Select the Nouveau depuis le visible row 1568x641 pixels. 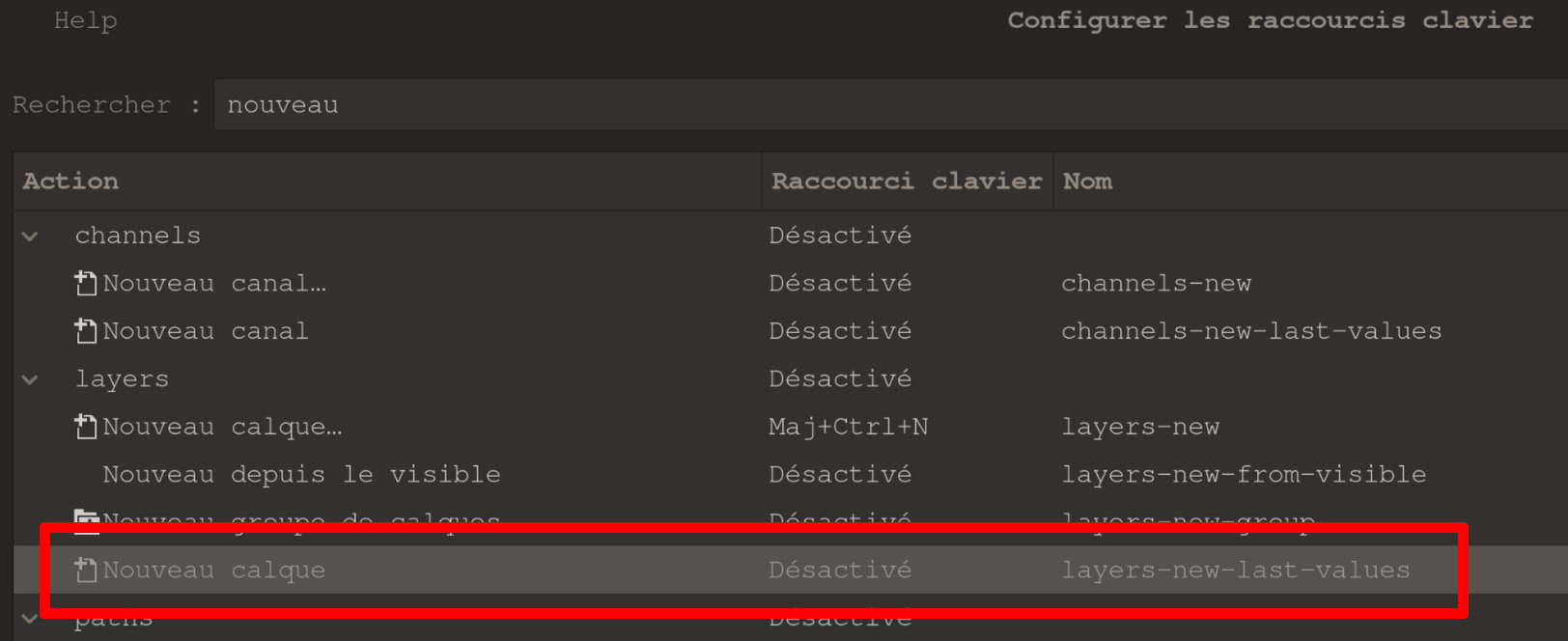(301, 475)
